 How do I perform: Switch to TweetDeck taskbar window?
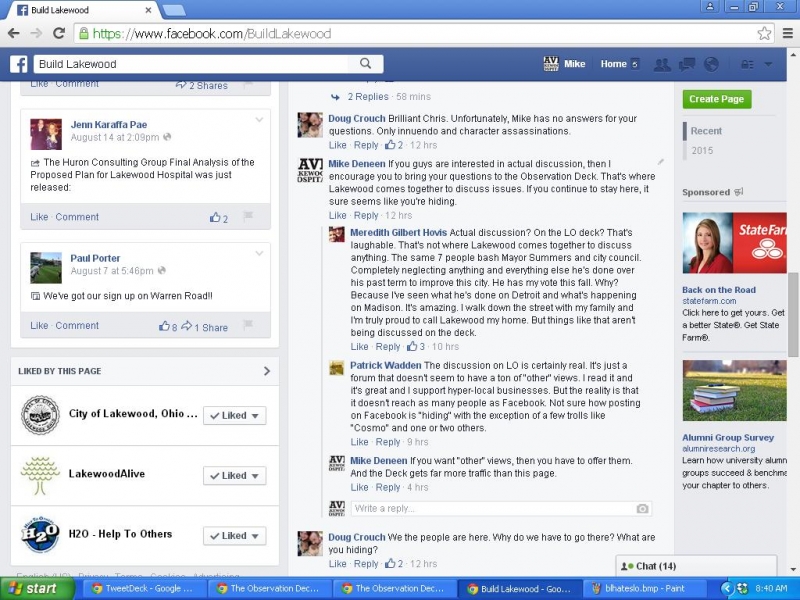click(143, 589)
